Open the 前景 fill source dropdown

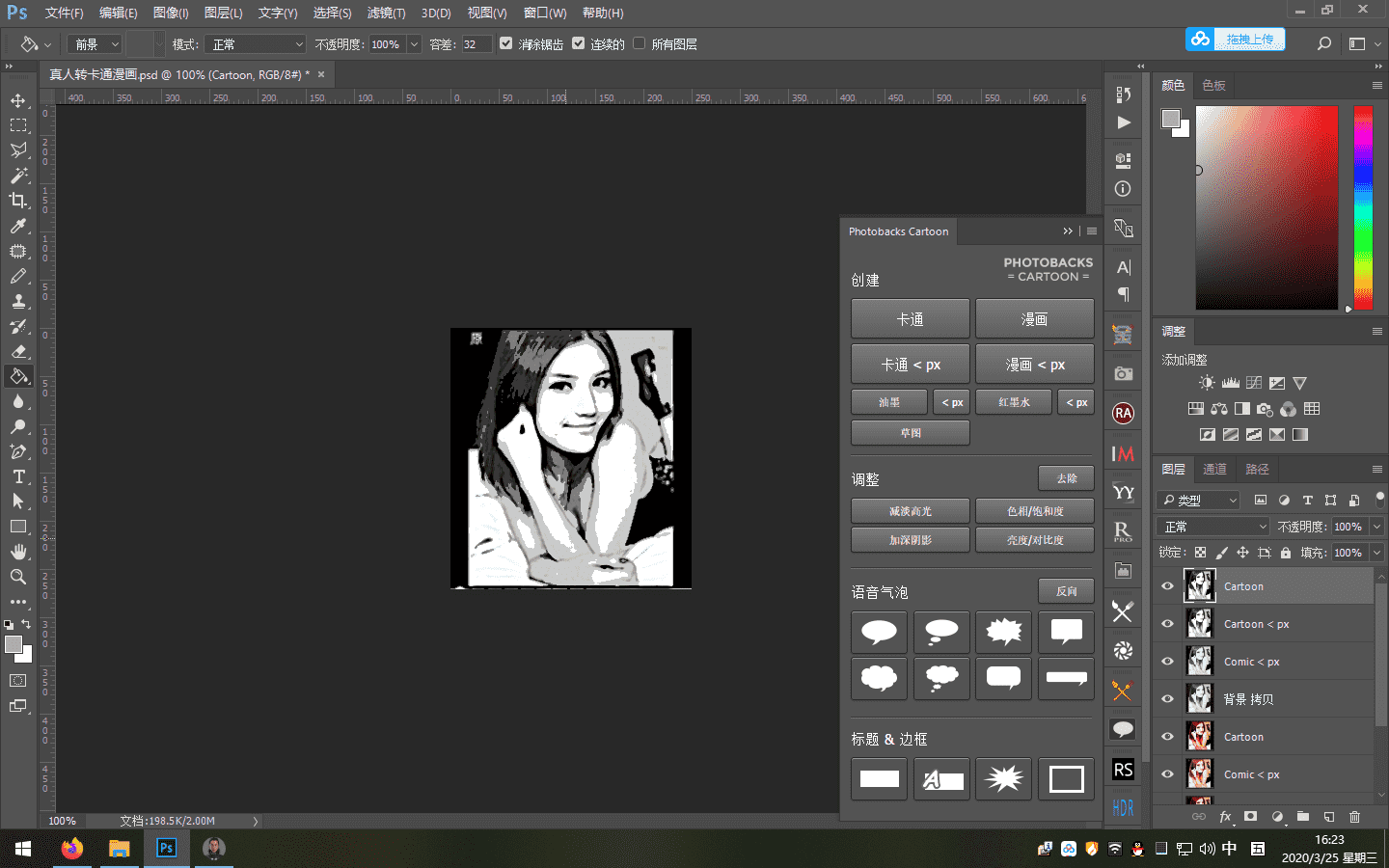click(95, 44)
